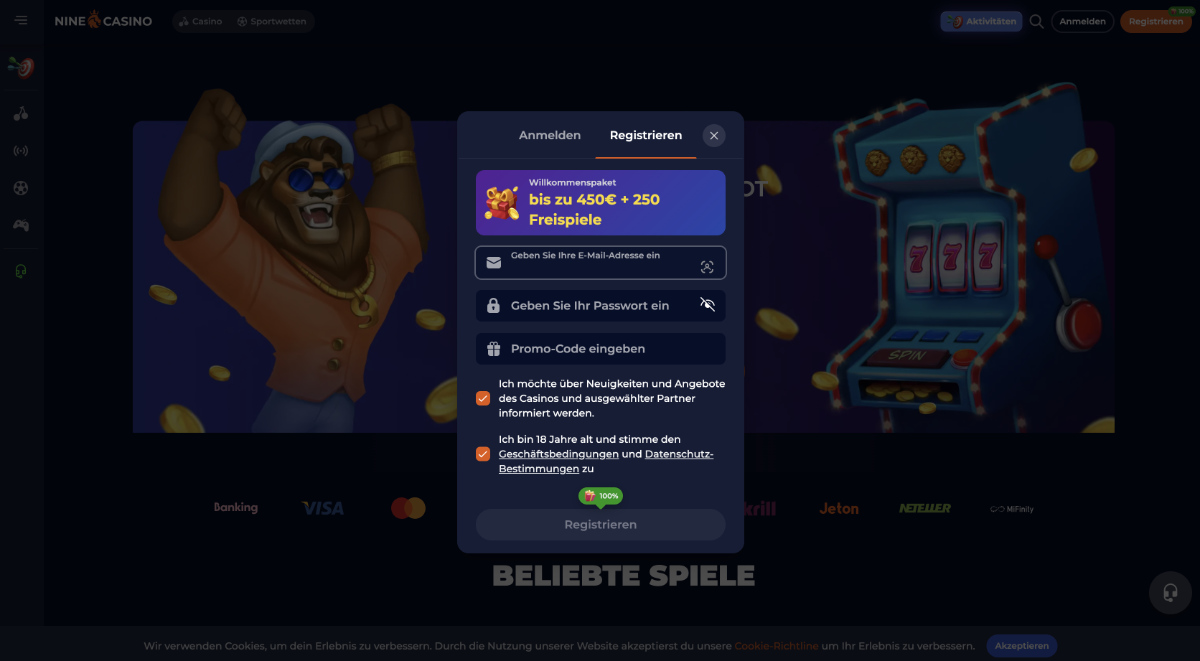1200x661 pixels.
Task: Focus the E-Mail-Adresse input field
Action: (x=601, y=263)
